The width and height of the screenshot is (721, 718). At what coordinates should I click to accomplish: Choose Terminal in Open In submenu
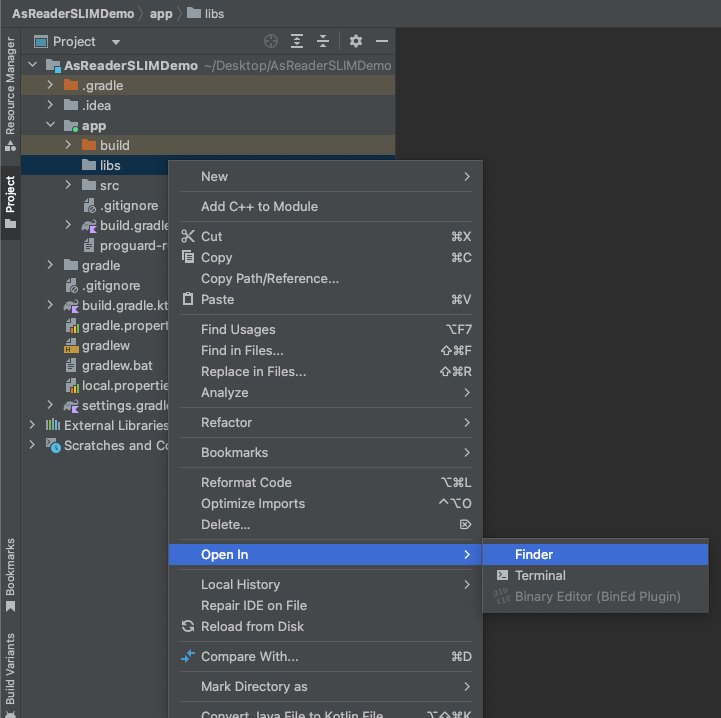tap(540, 575)
